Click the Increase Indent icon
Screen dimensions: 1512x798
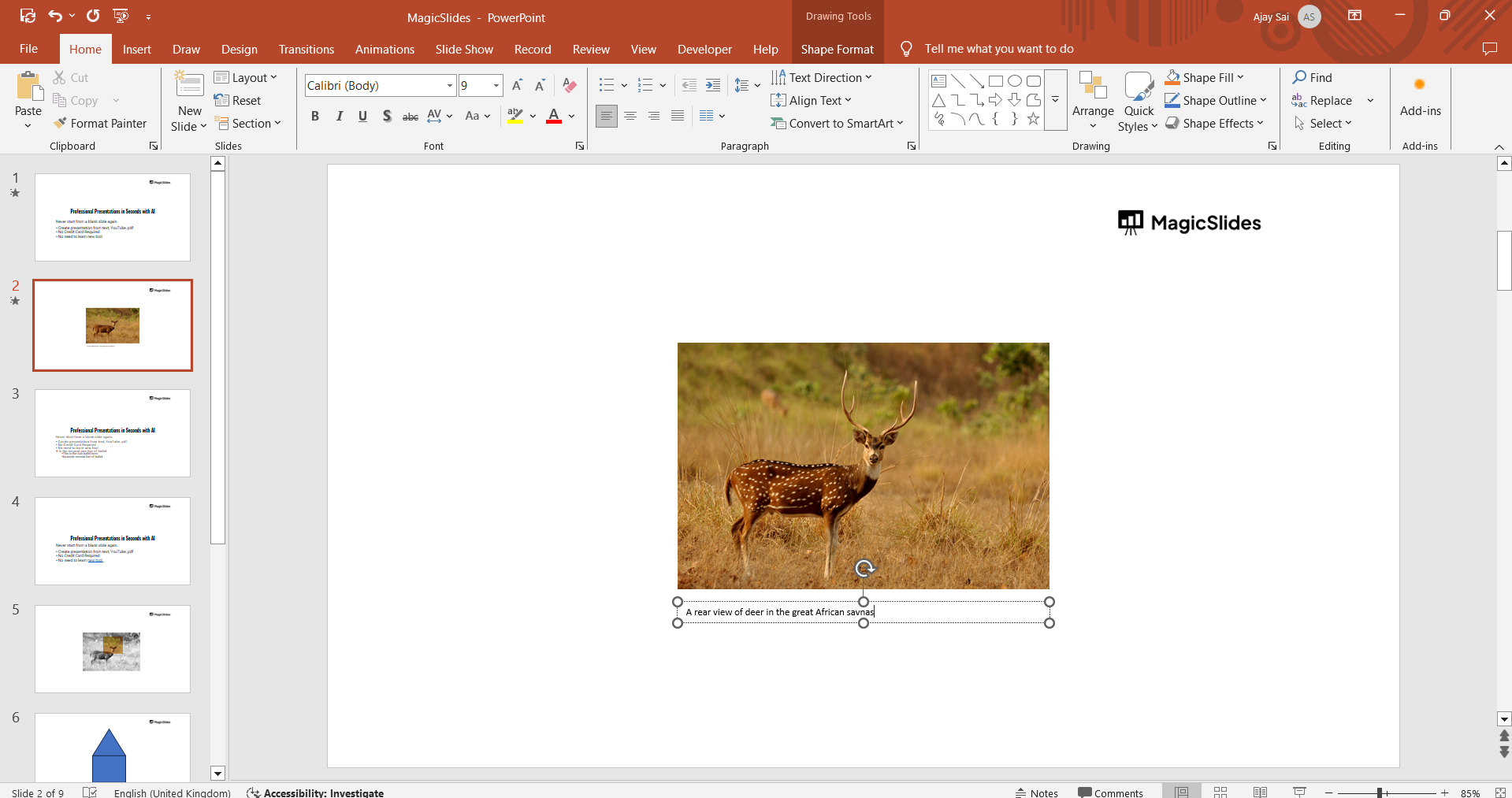[713, 86]
